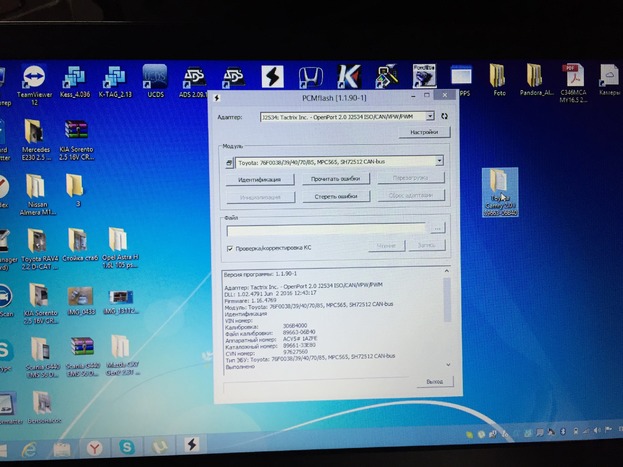Toggle the Проверка/корректировка КС checkbox
Viewport: 623px width, 467px height.
(x=230, y=247)
